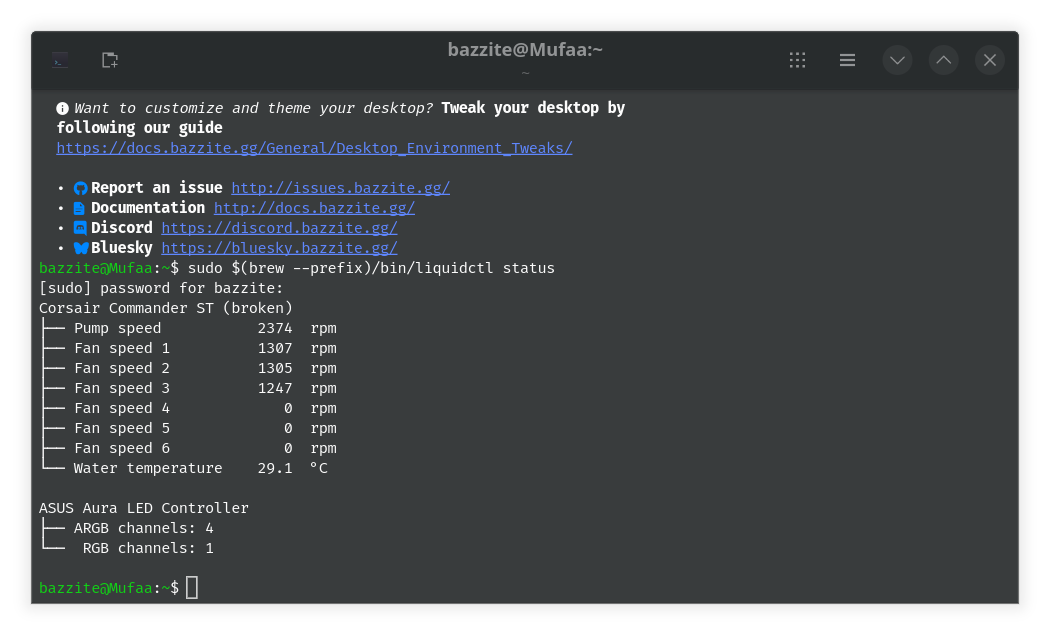Close the terminal window
This screenshot has width=1050, height=635.
click(989, 60)
